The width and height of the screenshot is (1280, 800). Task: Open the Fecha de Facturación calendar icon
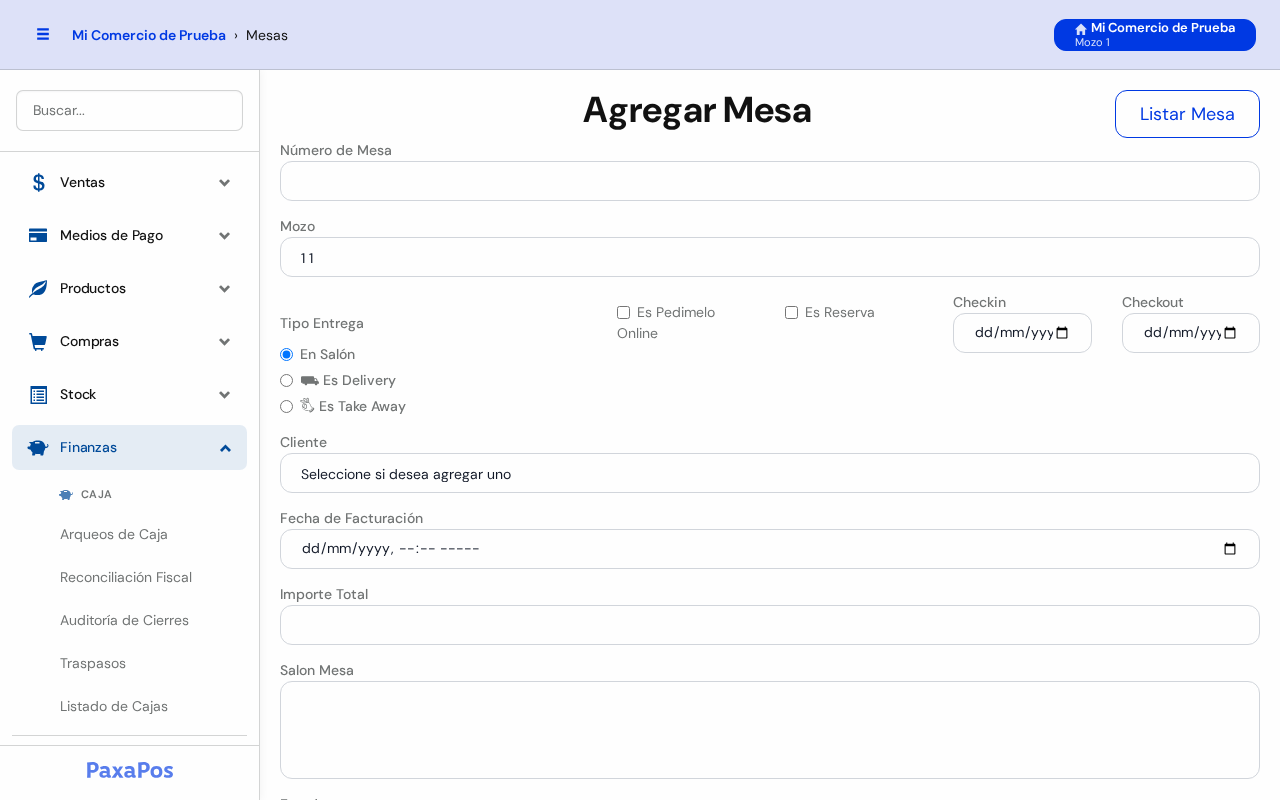[1230, 549]
